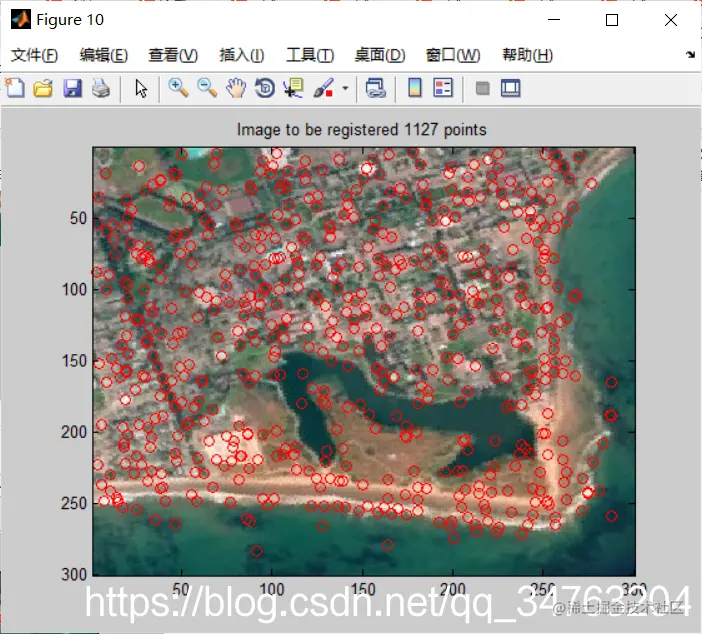Close the Figure 10 window

click(x=671, y=20)
